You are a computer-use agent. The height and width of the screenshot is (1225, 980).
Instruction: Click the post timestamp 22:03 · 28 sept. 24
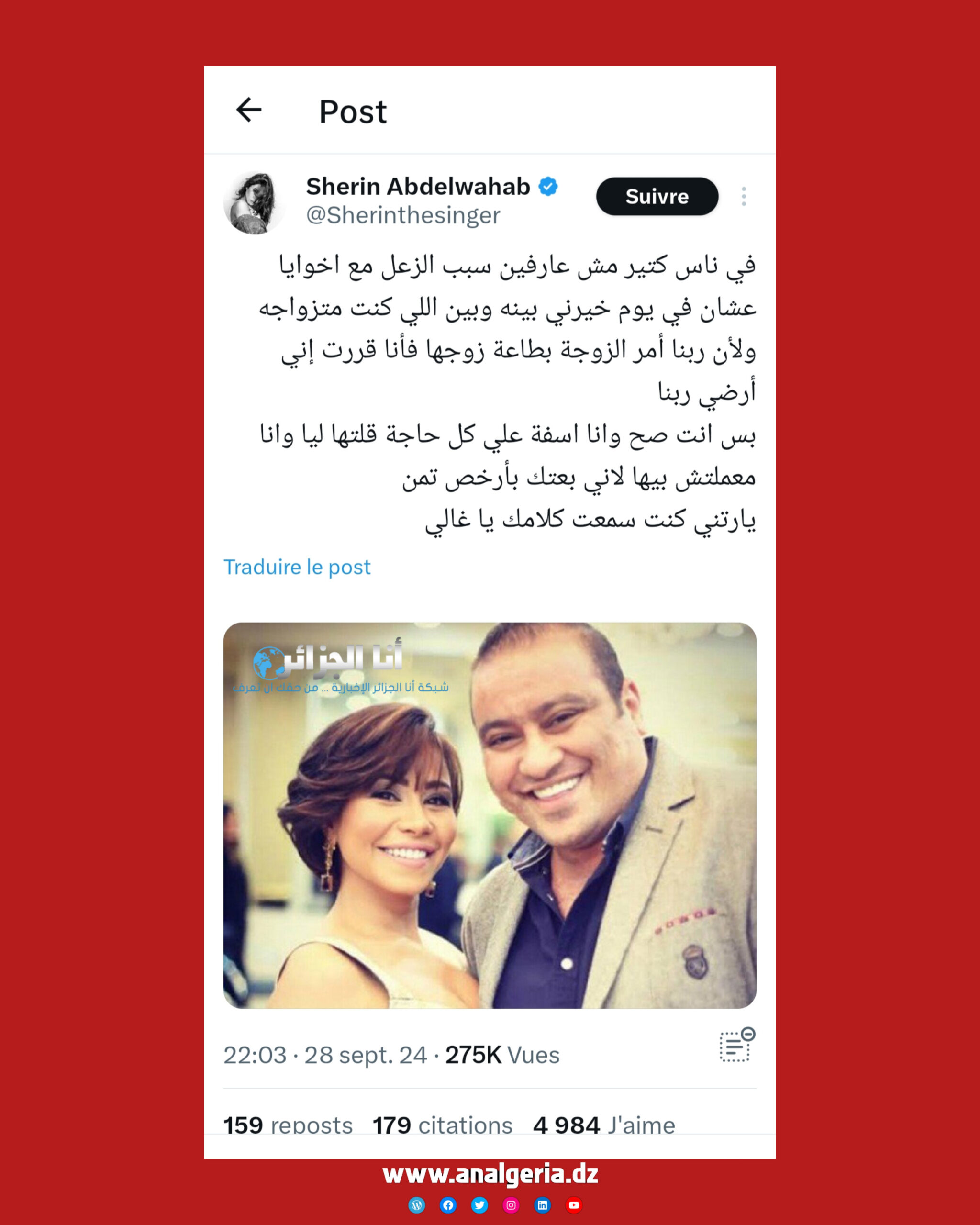[325, 1055]
